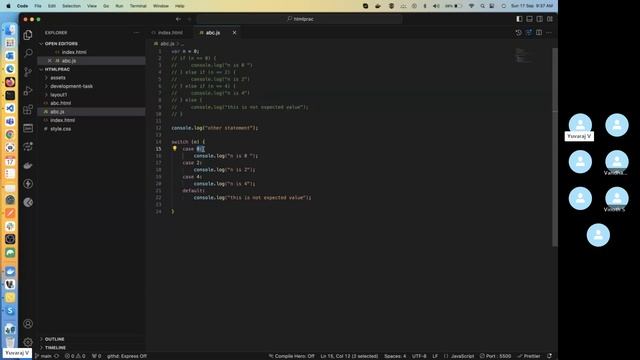Open the Accounts icon in the activity bar
The height and width of the screenshot is (360, 640).
(x=28, y=324)
